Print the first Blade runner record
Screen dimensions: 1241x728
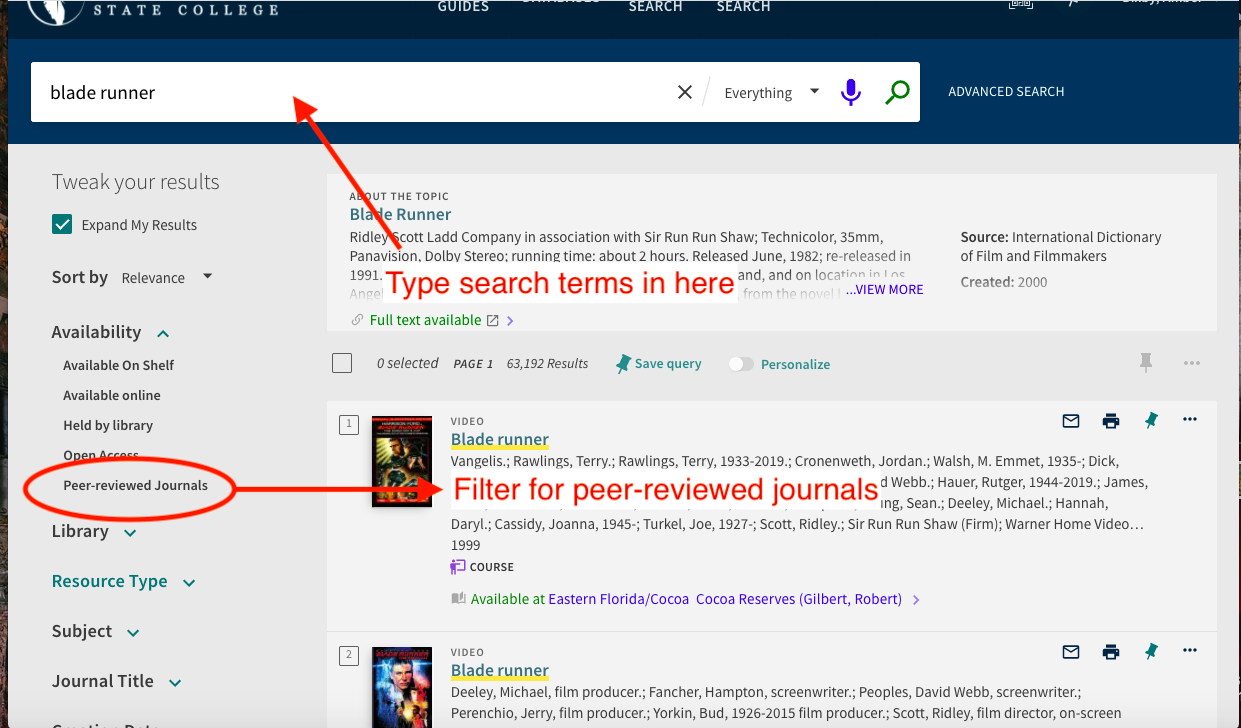click(1111, 421)
